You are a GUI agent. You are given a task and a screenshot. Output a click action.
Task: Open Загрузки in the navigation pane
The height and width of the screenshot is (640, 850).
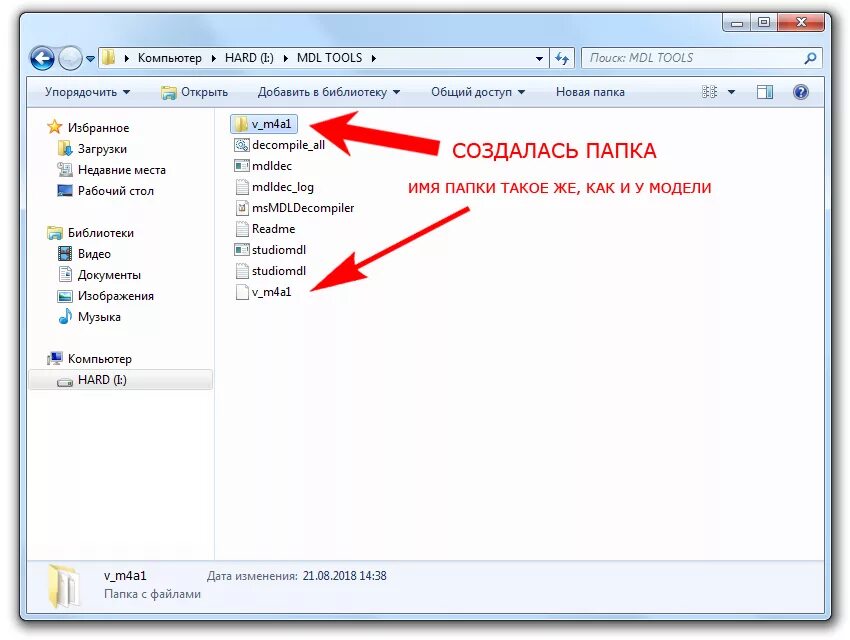coord(102,149)
